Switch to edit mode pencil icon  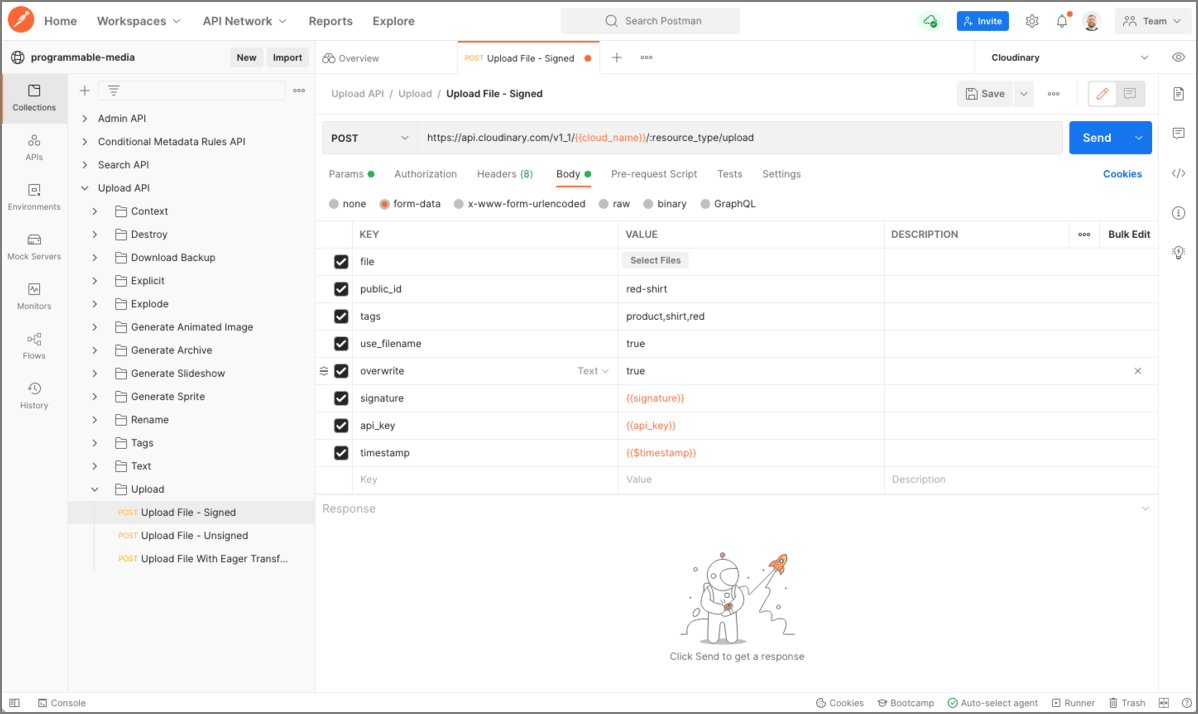click(x=1102, y=94)
